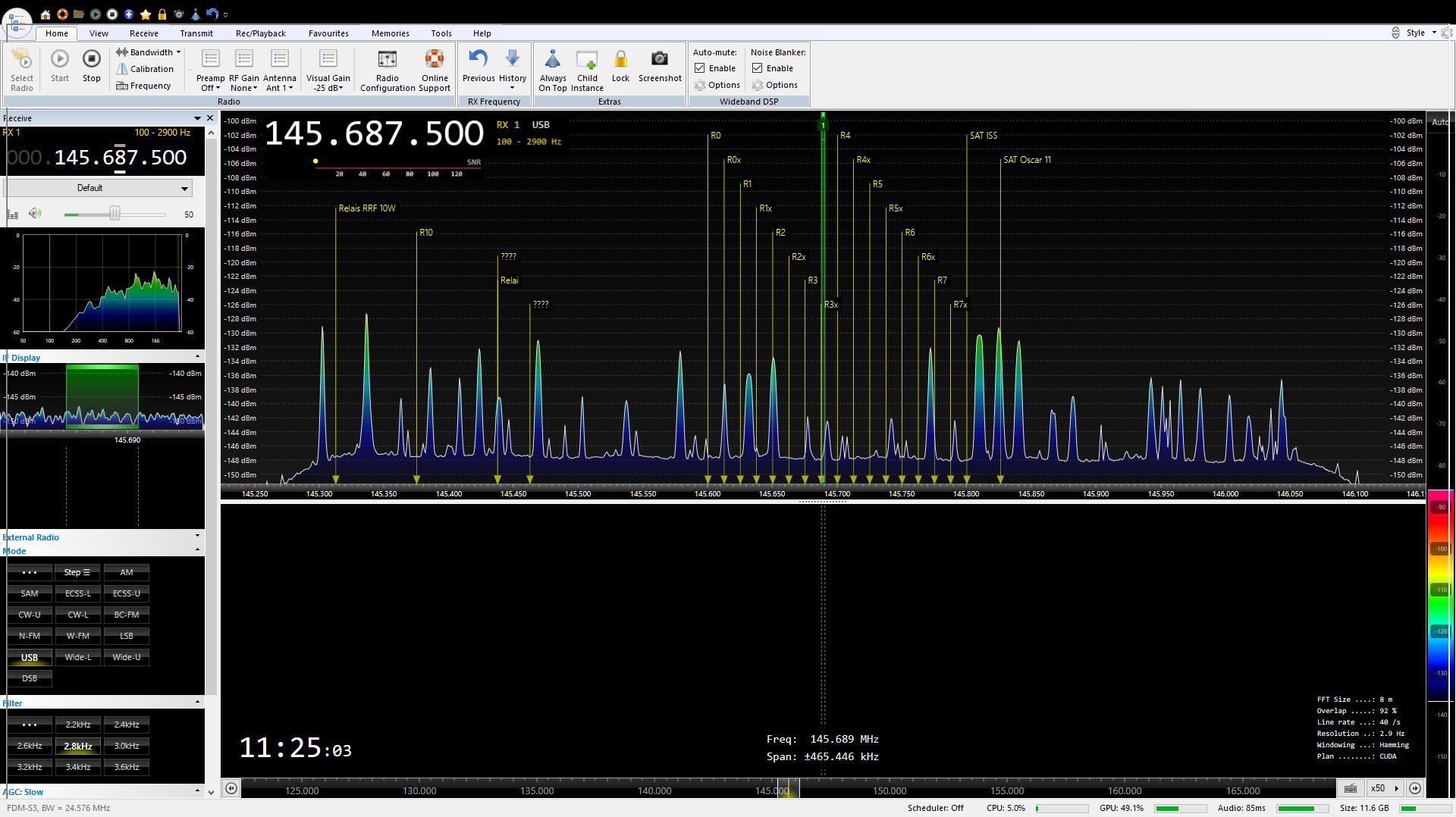Switch to the Rec/Playback tab
This screenshot has width=1456, height=817.
[260, 33]
